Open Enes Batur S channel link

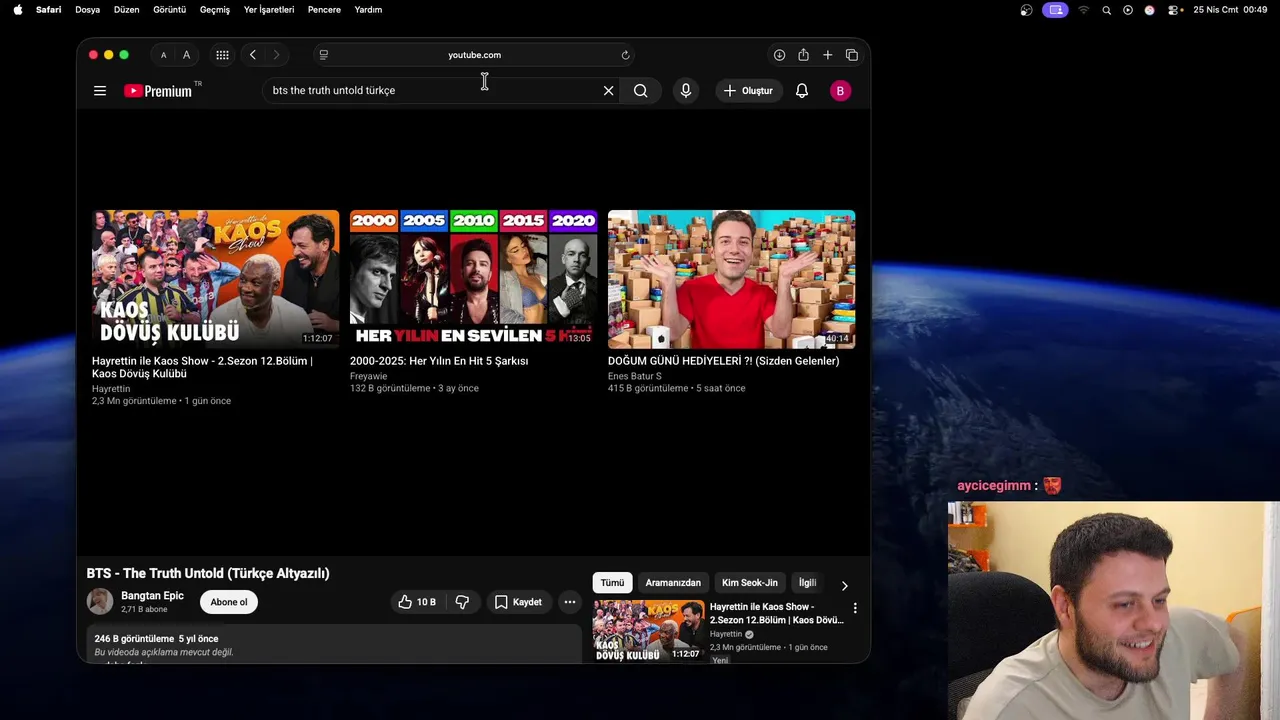click(634, 376)
